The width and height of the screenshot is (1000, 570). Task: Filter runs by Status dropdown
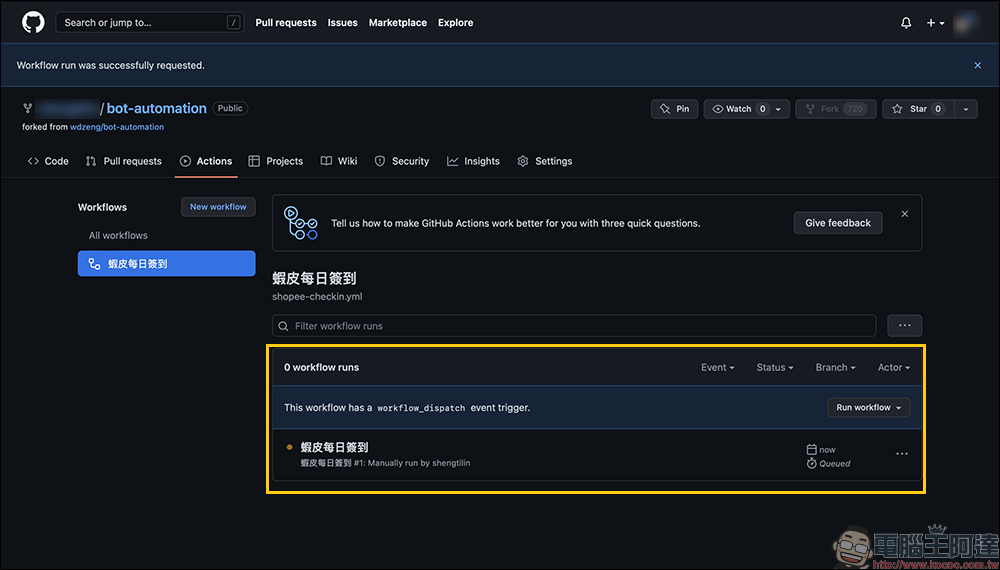click(774, 367)
